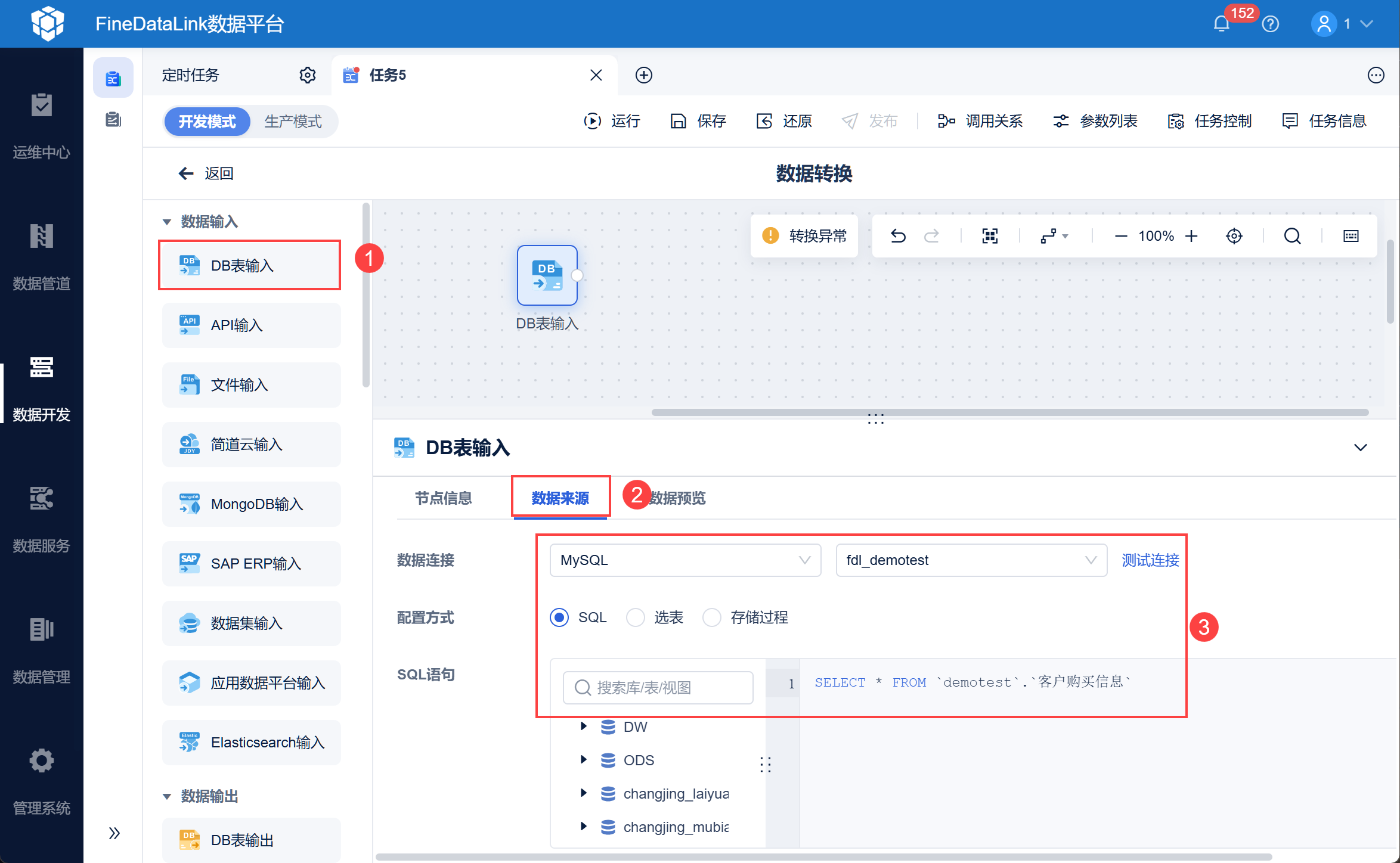Image resolution: width=1400 pixels, height=863 pixels.
Task: Open 数据管理 in the sidebar
Action: pyautogui.click(x=42, y=651)
